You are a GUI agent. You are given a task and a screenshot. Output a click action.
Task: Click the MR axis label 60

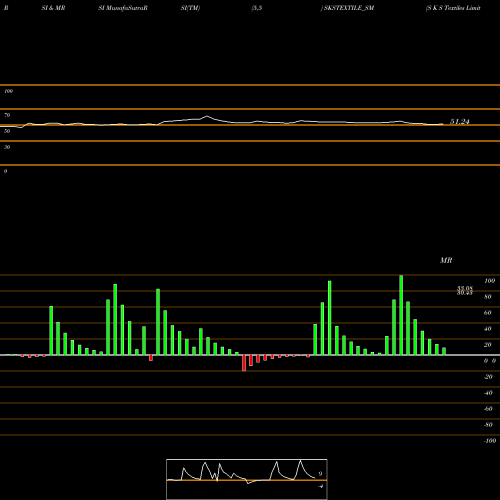tap(488, 313)
